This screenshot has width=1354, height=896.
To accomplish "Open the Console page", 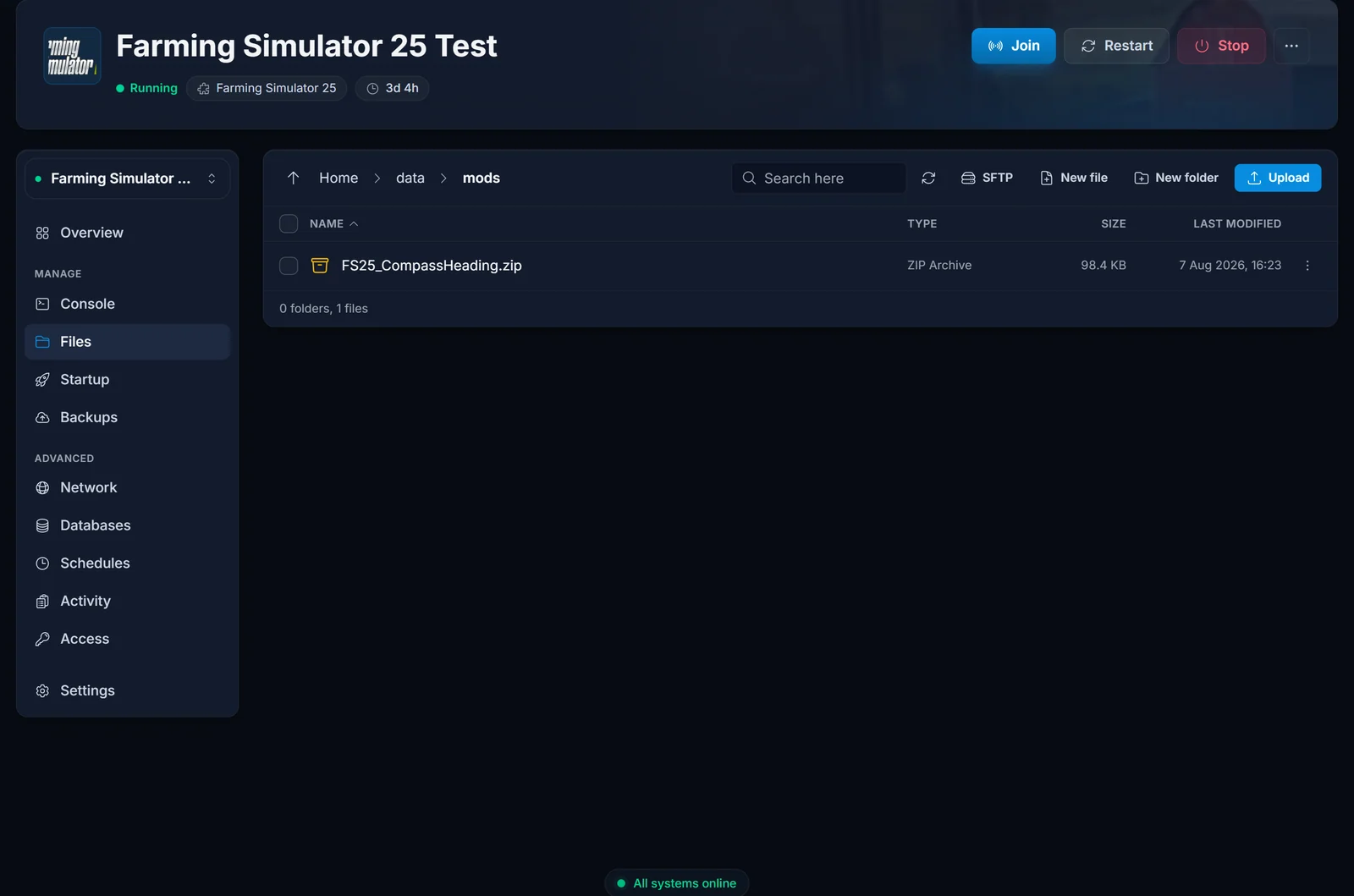I will point(127,304).
